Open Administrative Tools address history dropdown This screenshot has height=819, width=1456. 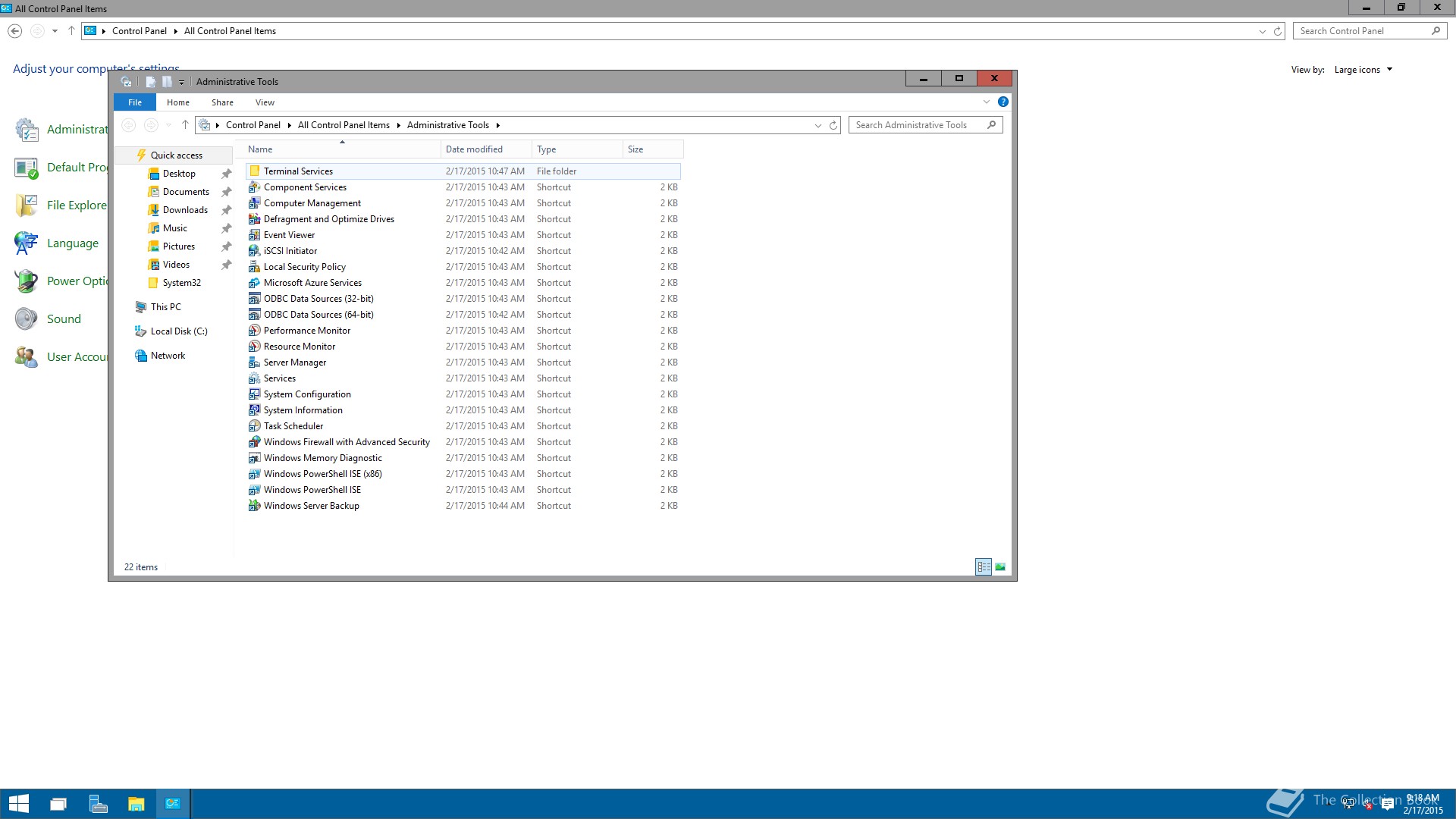click(817, 125)
